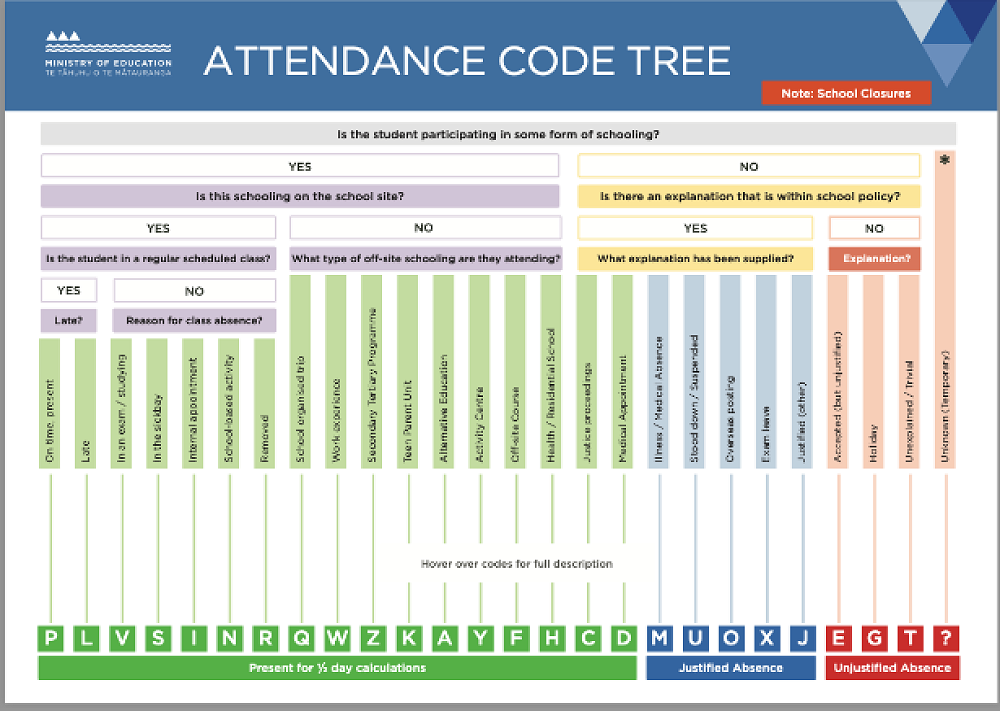Click the Reason for class absence? box
Image resolution: width=1000 pixels, height=711 pixels.
194,321
